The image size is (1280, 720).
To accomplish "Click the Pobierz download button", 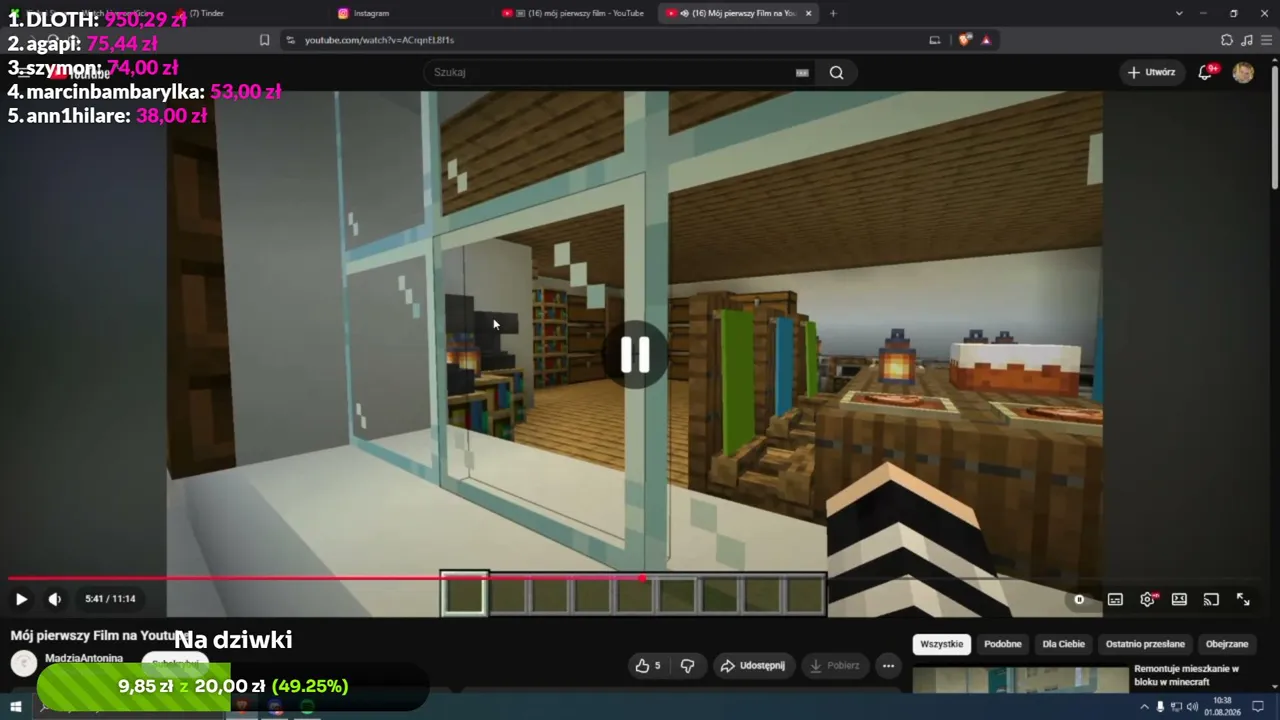I will coord(834,665).
